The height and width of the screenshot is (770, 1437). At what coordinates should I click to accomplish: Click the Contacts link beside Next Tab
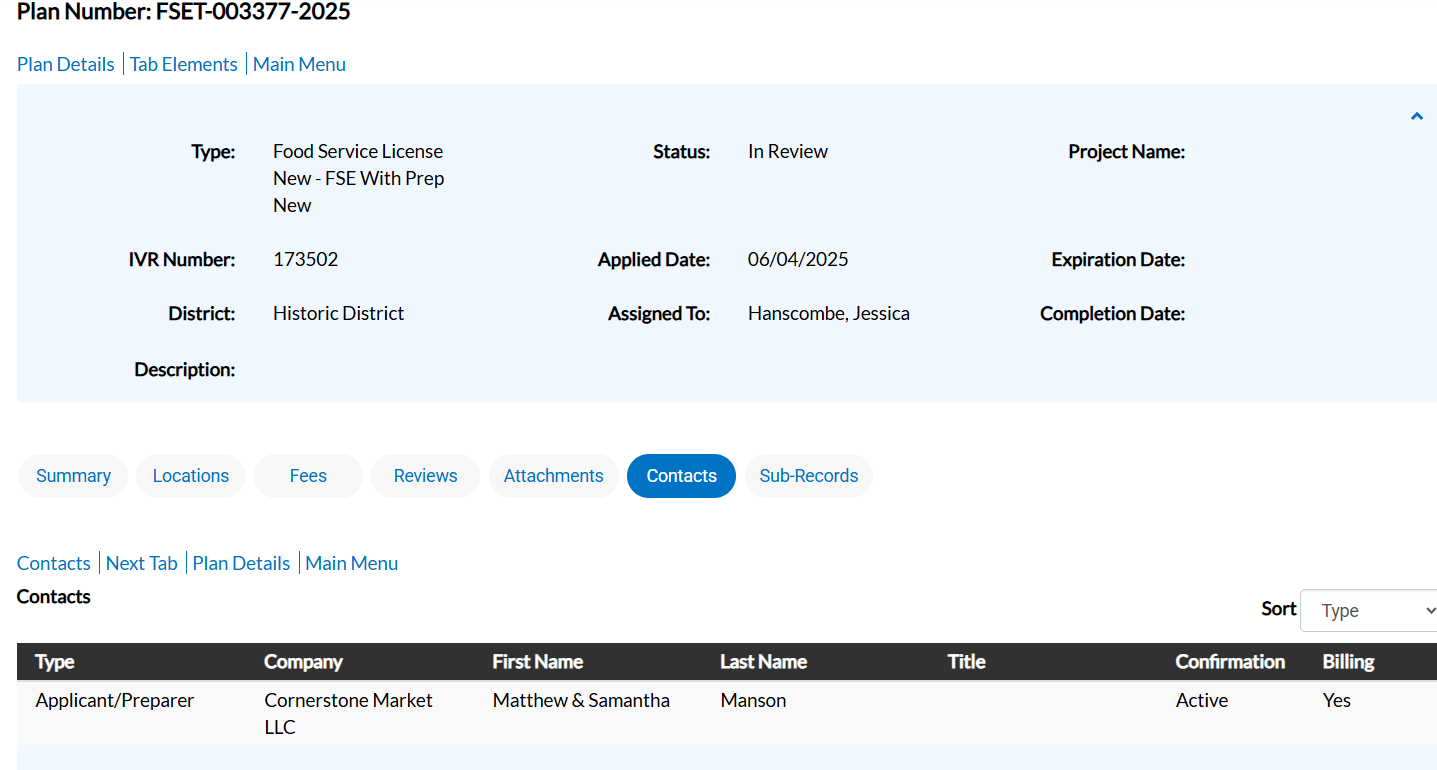pyautogui.click(x=54, y=563)
